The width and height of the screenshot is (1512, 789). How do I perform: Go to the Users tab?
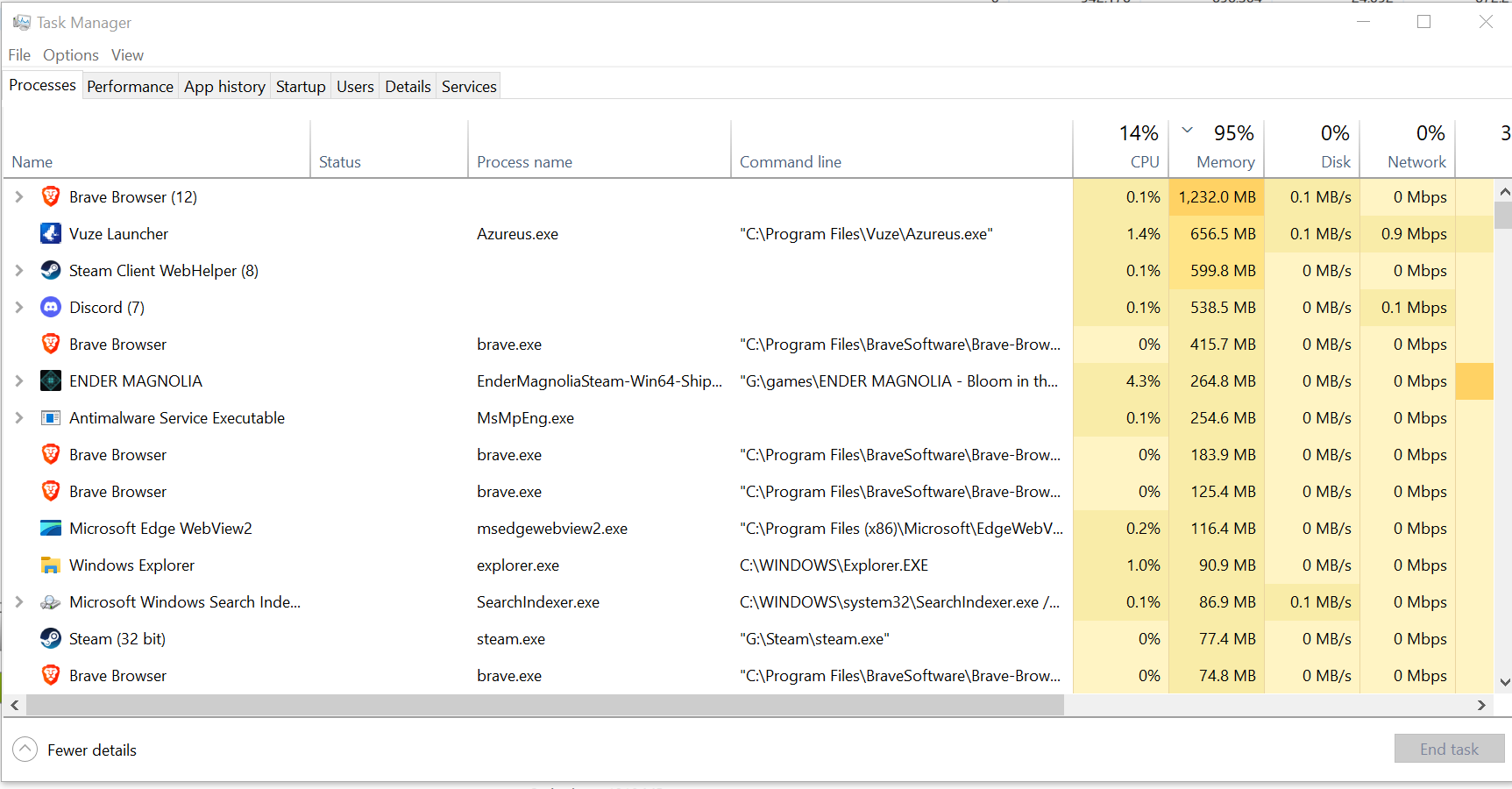point(355,86)
